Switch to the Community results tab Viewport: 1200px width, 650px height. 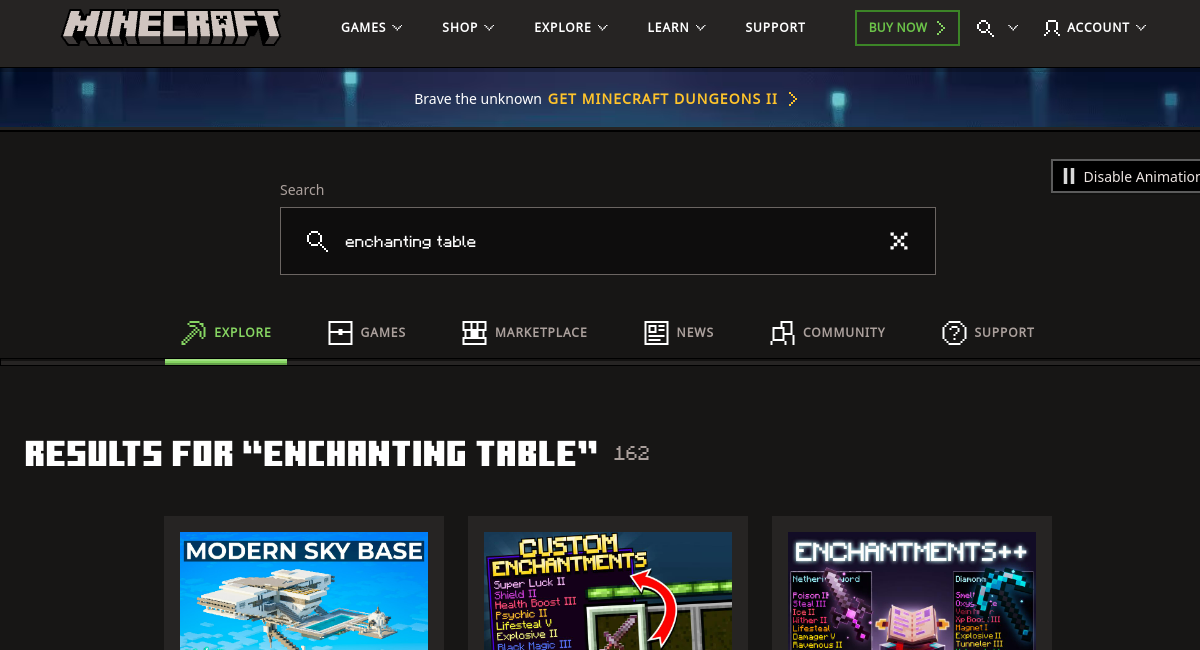[828, 333]
